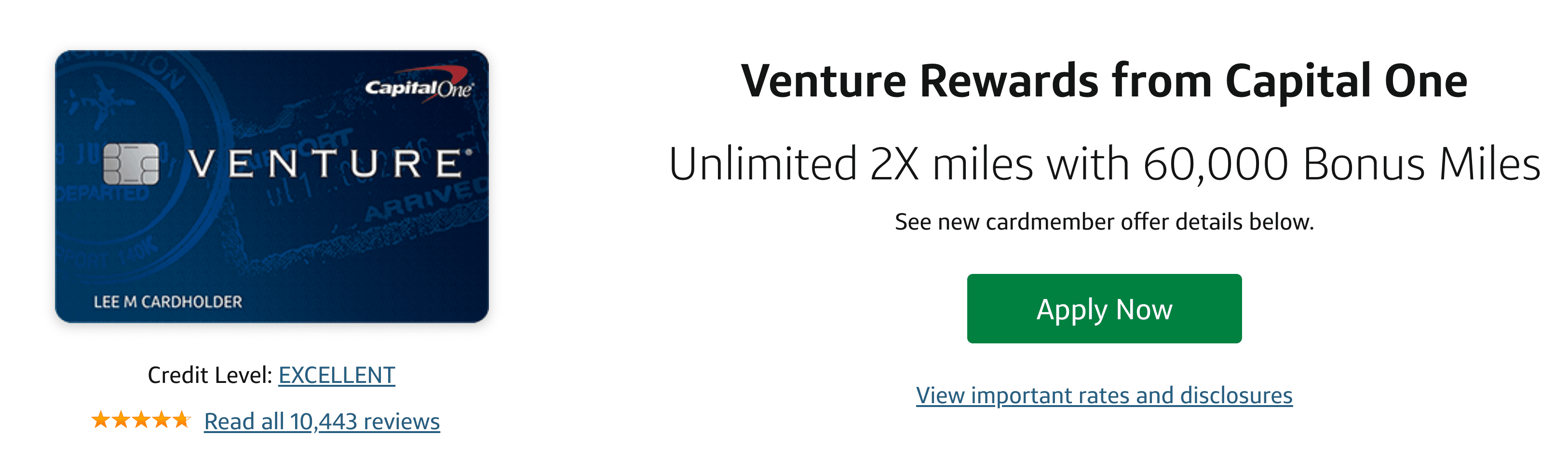Click the Credit Level label

pyautogui.click(x=209, y=375)
